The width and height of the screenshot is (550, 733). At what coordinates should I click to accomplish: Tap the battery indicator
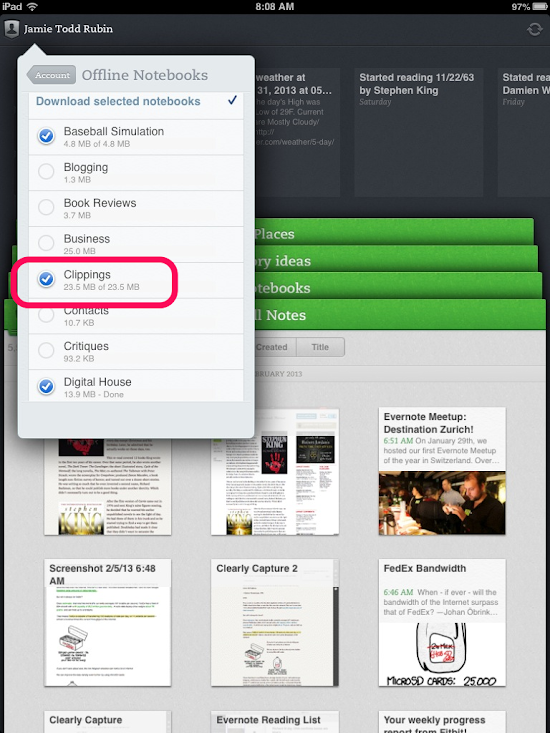540,7
